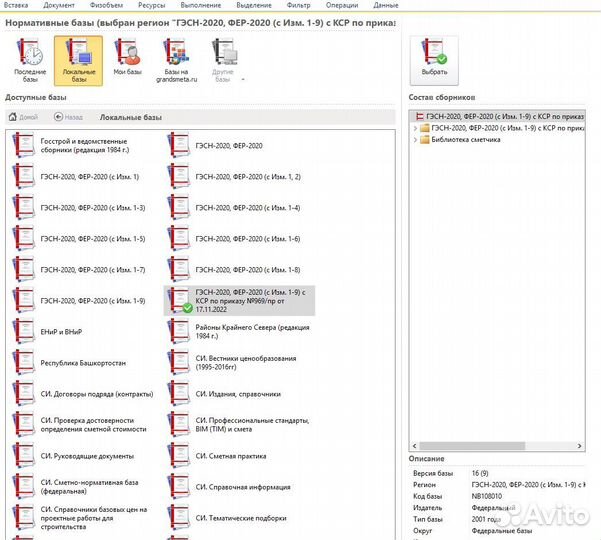Screen dimensions: 601x540
Task: Choose ГЭСН-2020, ФЕР-2020 (с Изм. 1-5)
Action: click(90, 239)
